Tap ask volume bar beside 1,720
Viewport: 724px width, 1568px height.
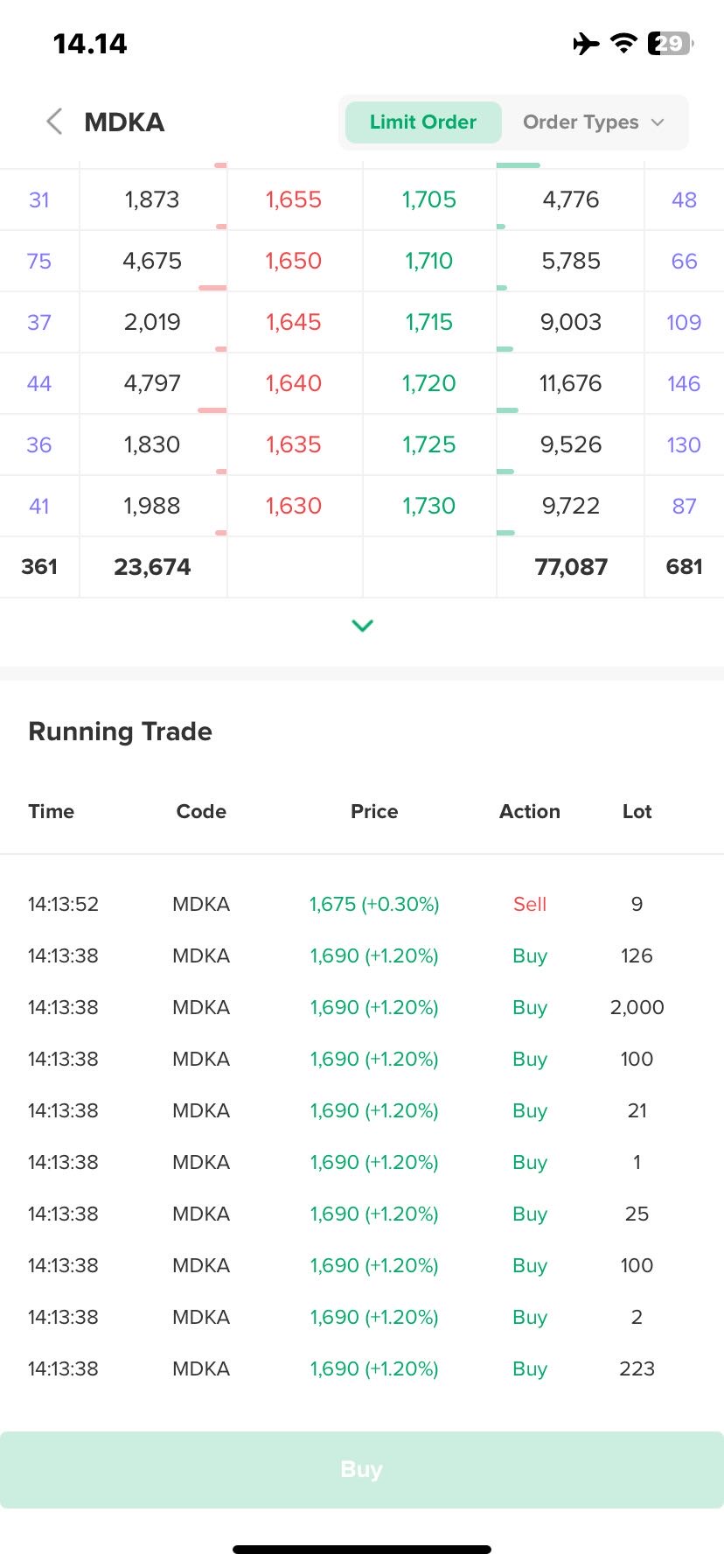[x=508, y=409]
